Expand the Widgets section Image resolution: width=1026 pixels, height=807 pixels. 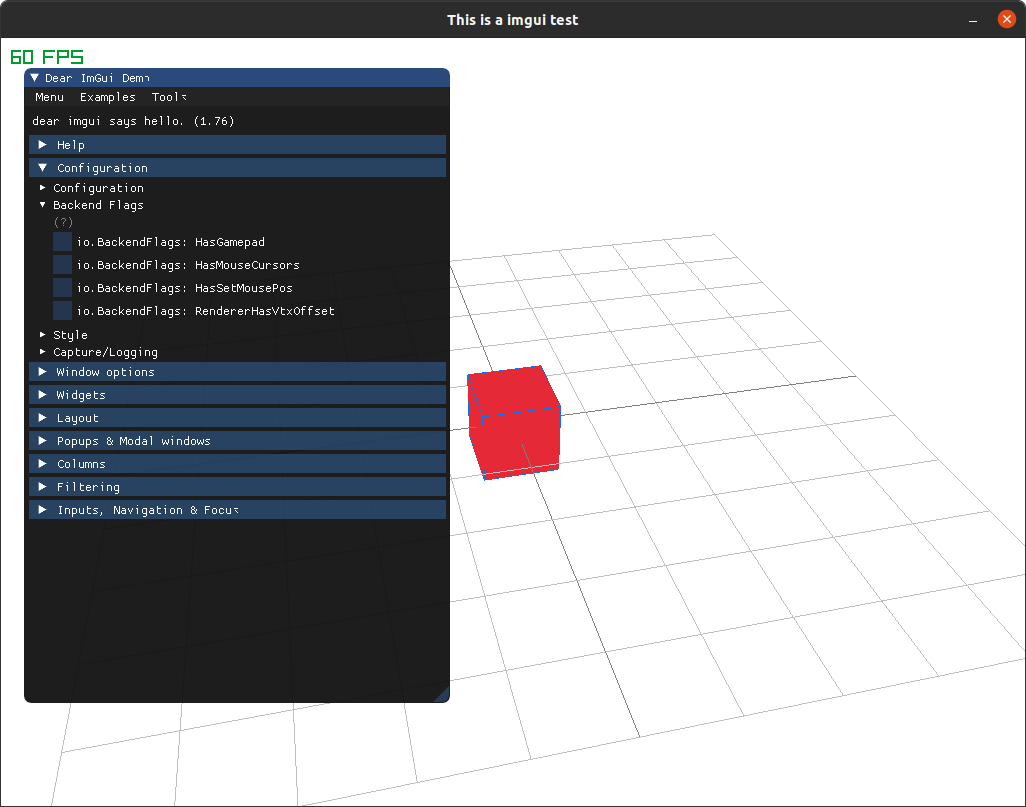tap(238, 395)
